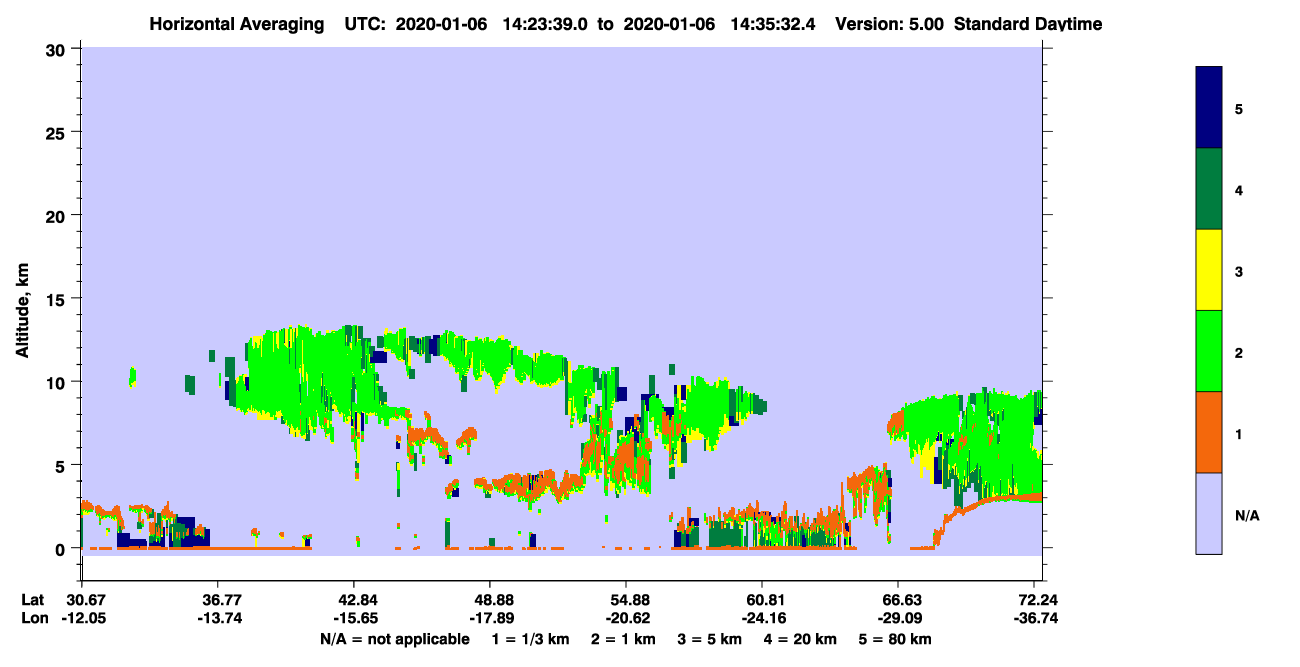Click the y-axis tick label 10

[58, 382]
